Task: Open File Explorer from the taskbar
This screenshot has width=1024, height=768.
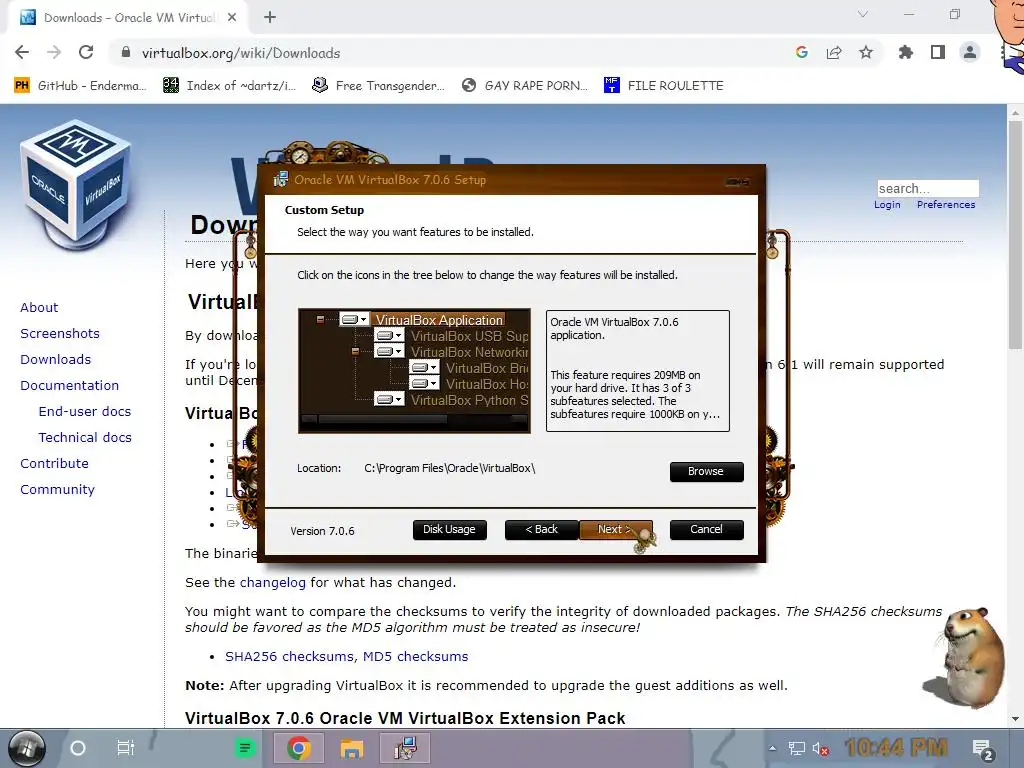Action: (x=351, y=748)
